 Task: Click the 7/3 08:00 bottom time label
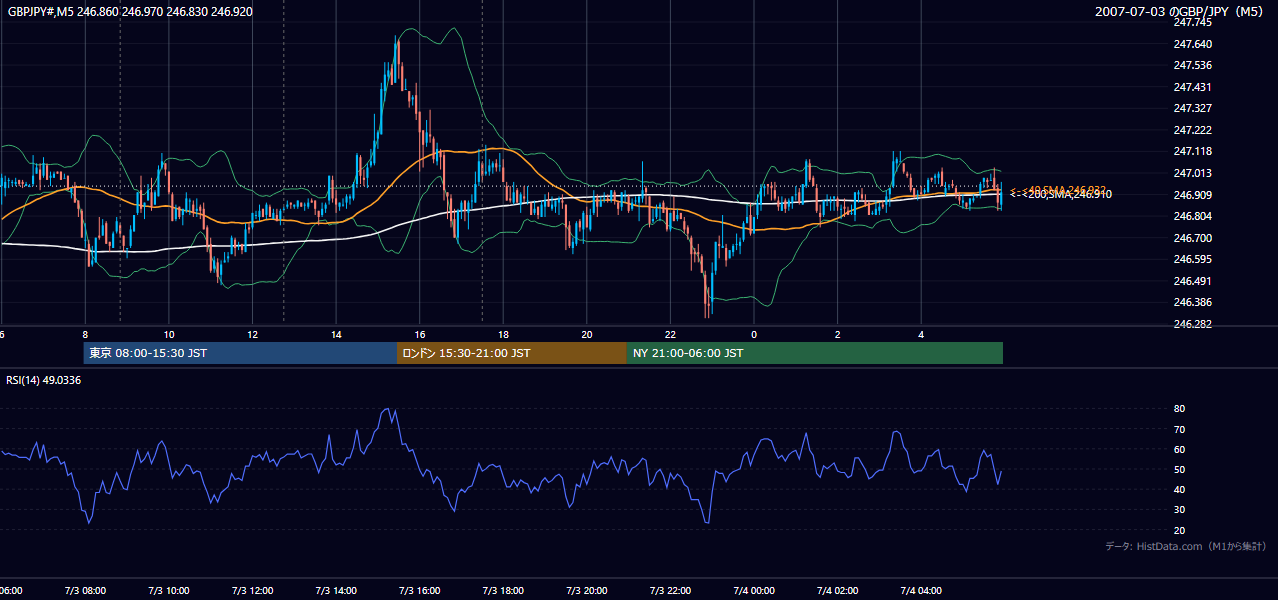point(85,591)
